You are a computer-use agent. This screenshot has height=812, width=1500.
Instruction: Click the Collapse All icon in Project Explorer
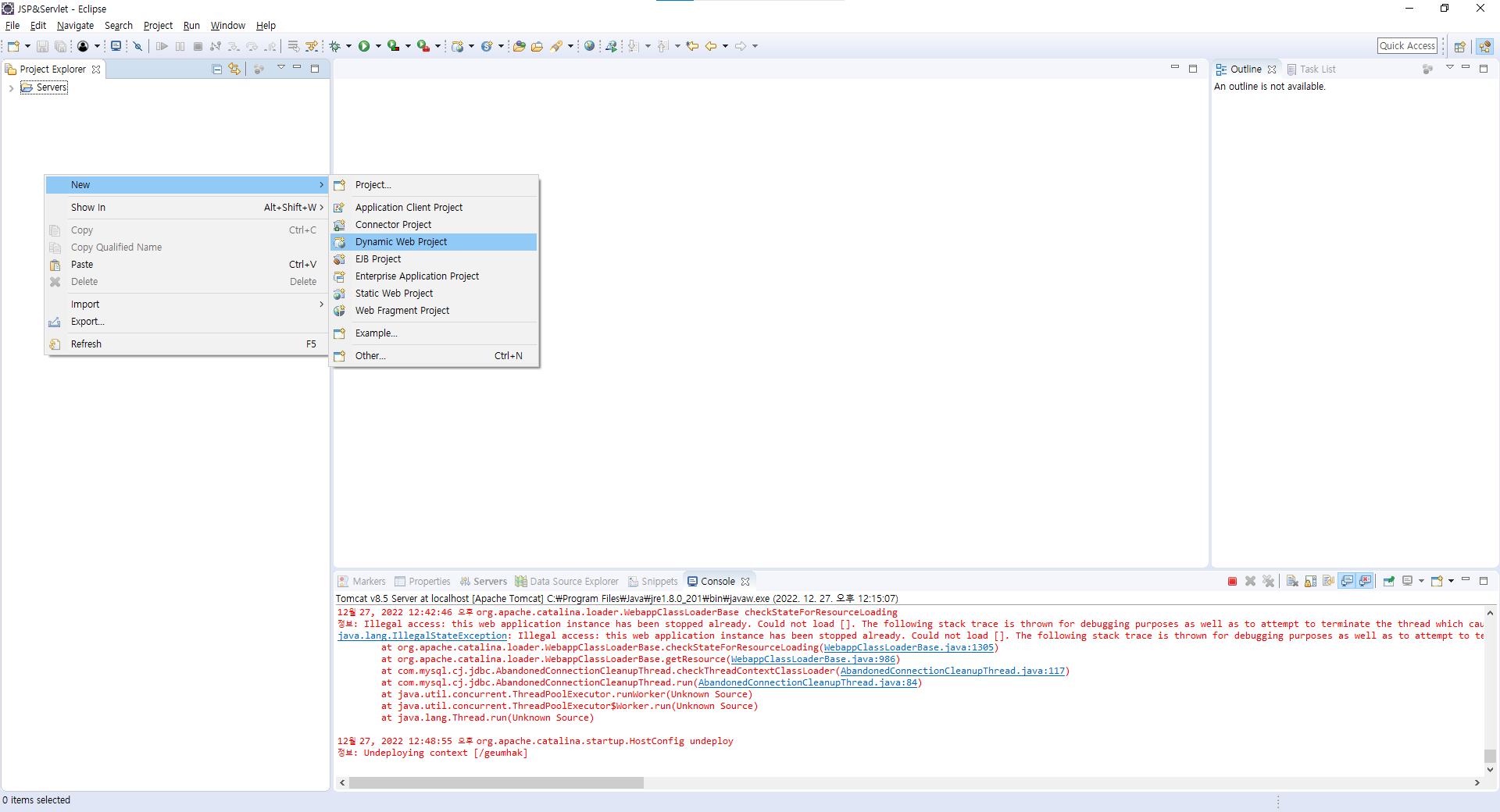pos(217,69)
